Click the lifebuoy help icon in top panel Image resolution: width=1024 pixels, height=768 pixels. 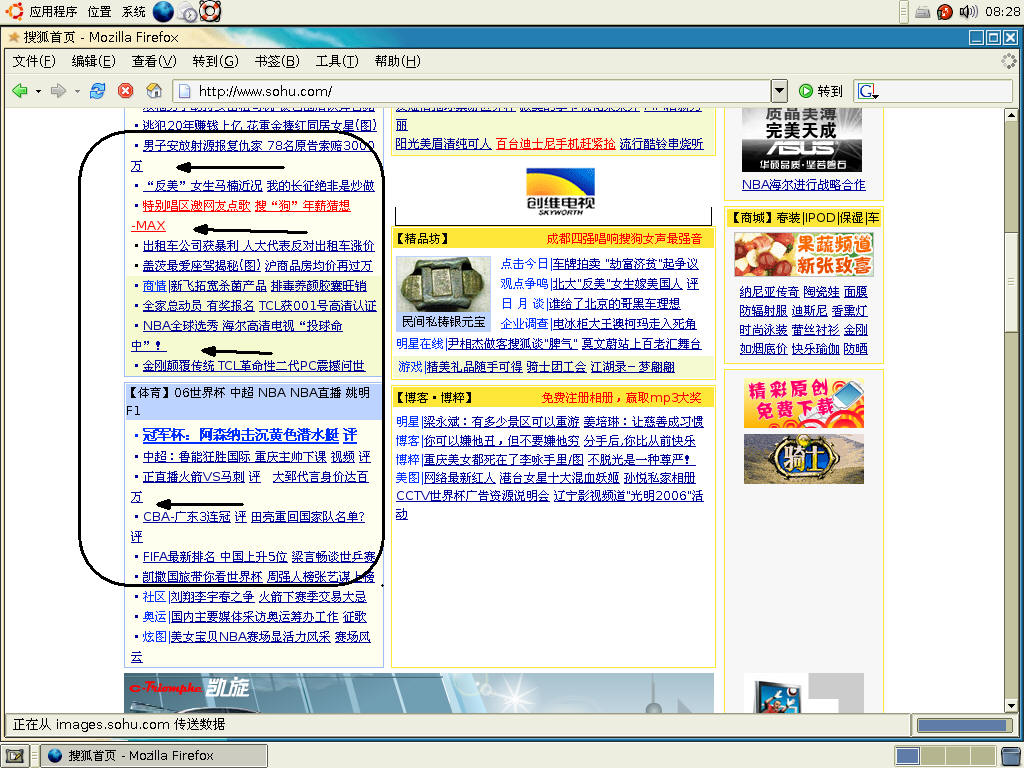210,11
